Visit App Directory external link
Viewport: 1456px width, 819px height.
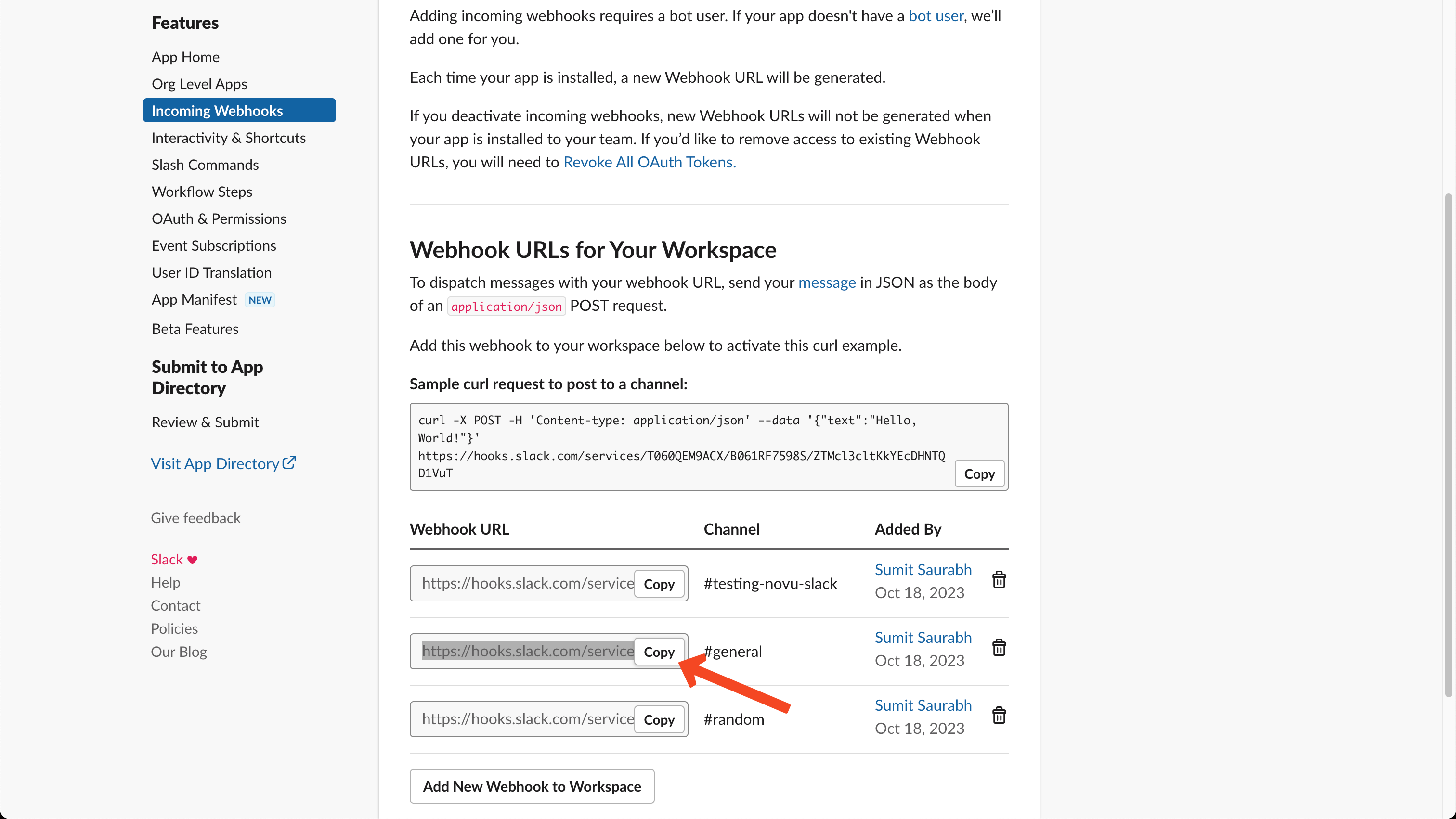pos(223,463)
